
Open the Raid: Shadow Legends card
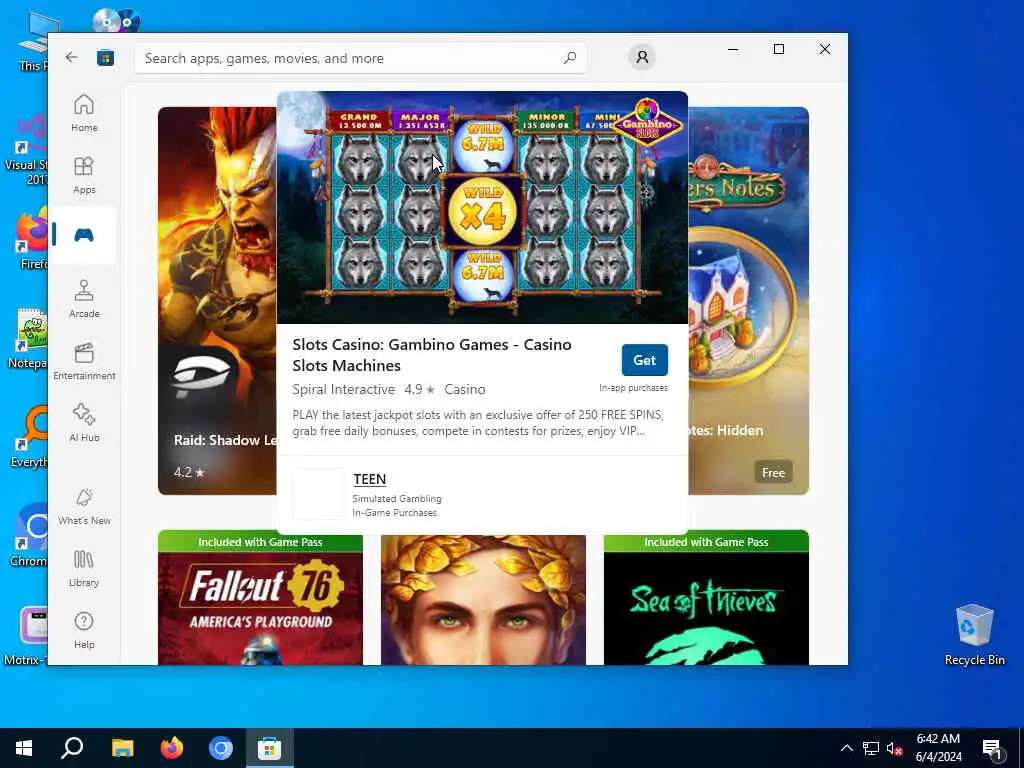(x=217, y=300)
